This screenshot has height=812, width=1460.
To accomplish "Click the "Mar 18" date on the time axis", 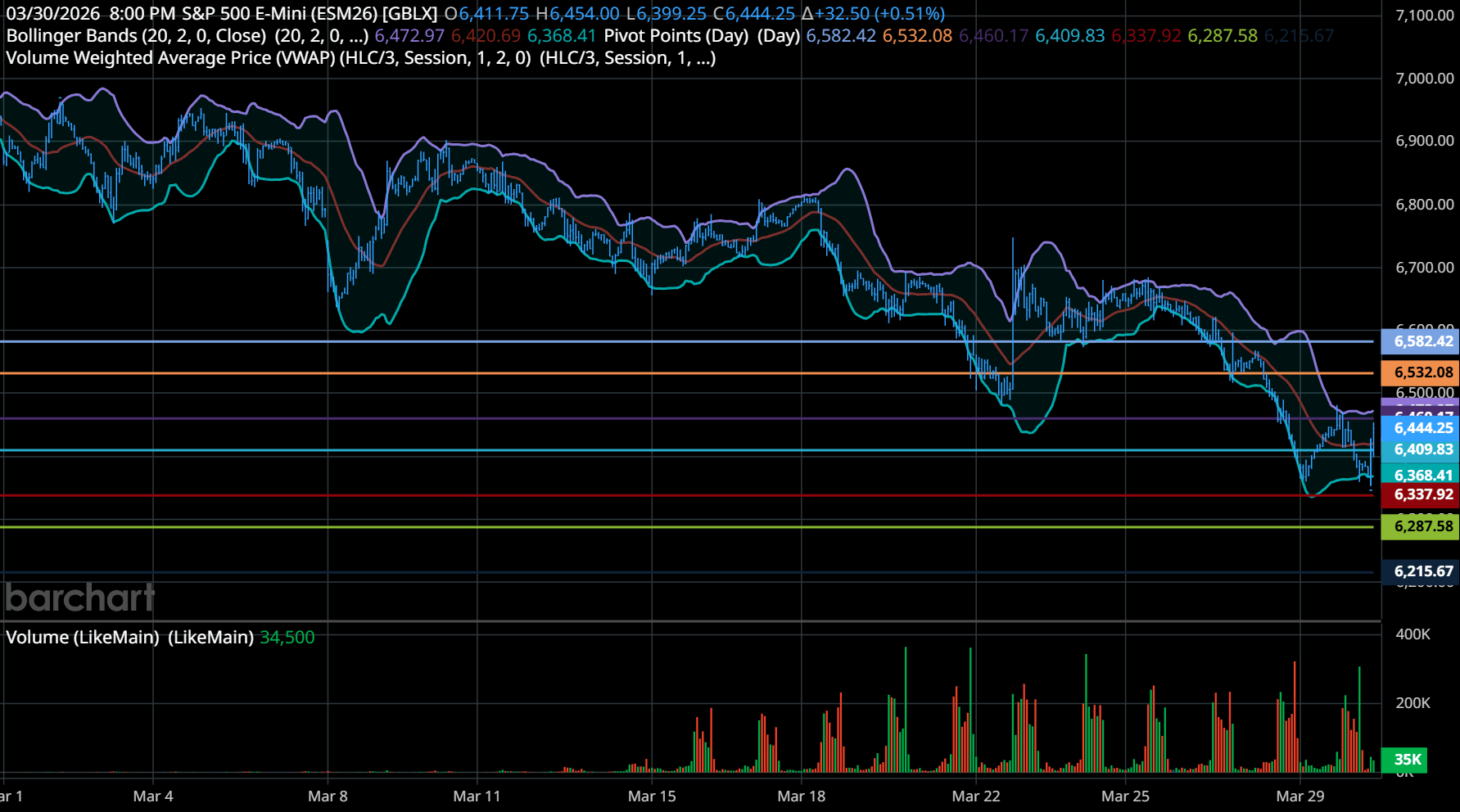I will click(802, 796).
